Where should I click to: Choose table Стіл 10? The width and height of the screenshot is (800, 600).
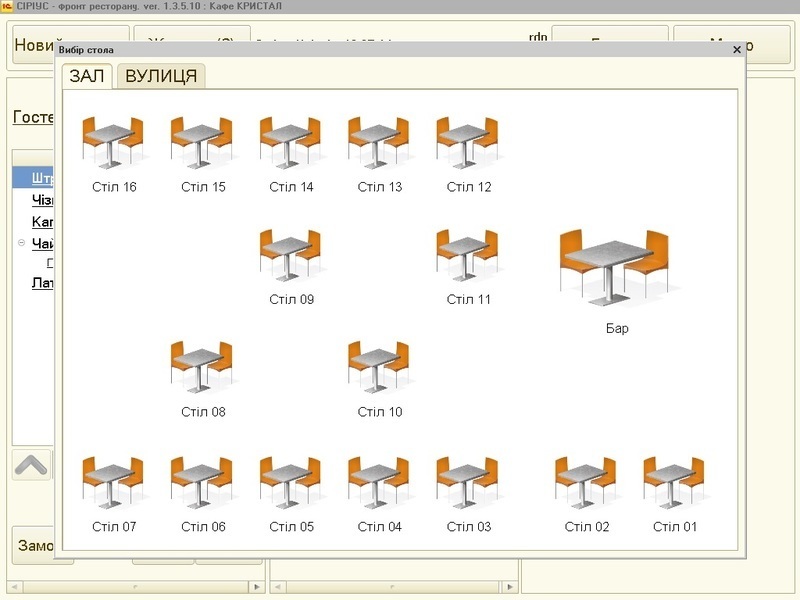click(x=379, y=367)
